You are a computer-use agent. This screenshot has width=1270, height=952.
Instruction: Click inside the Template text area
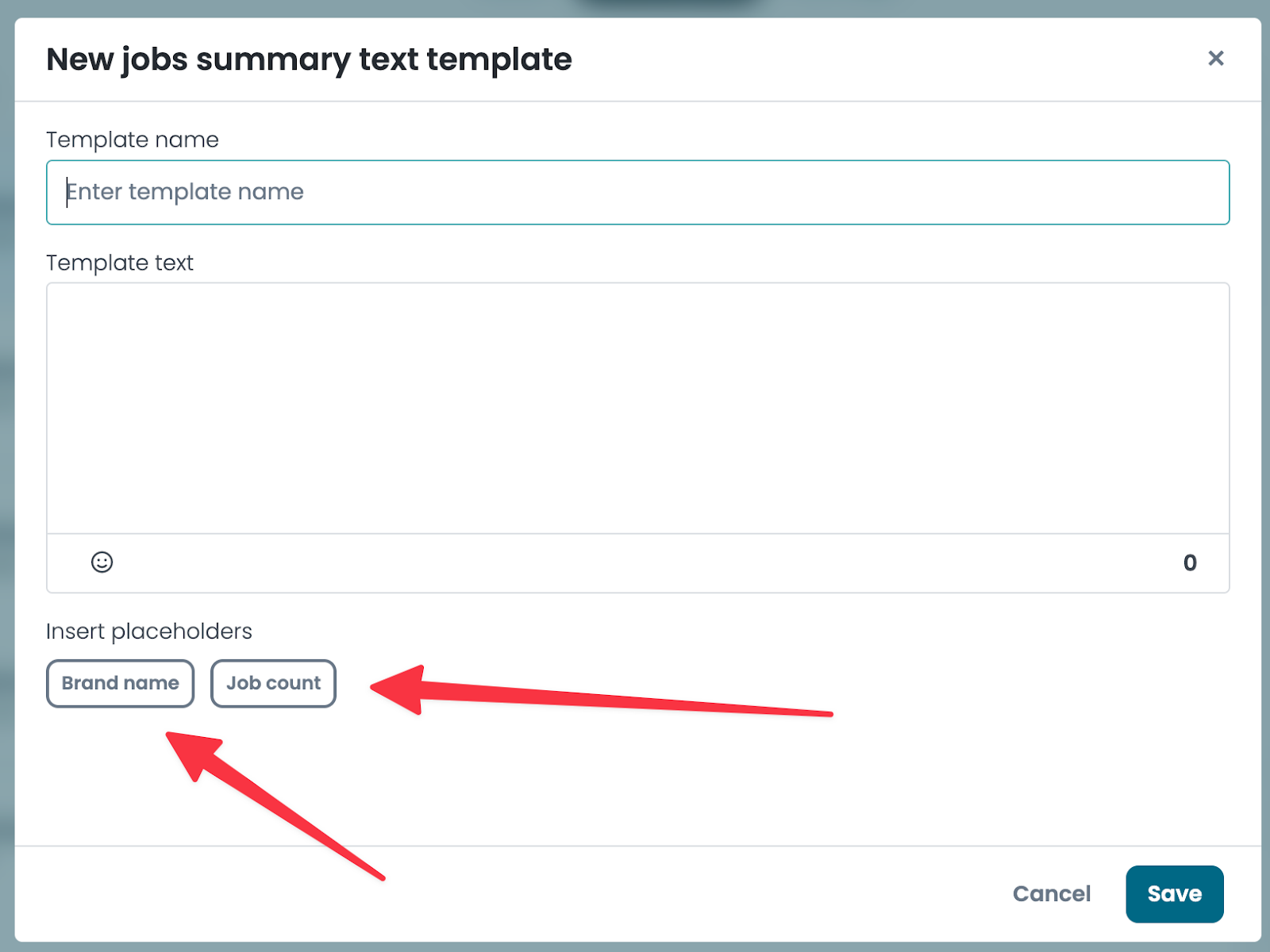tap(637, 408)
